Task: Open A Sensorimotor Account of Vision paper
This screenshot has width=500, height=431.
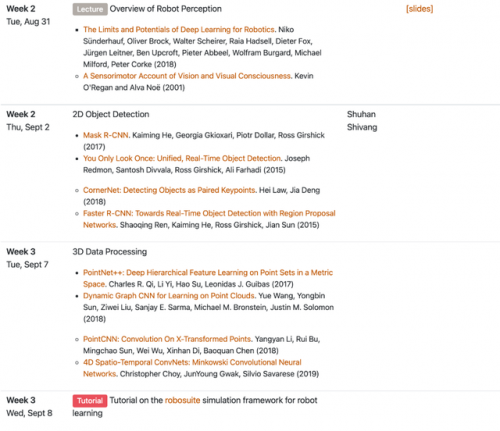Action: tap(187, 76)
